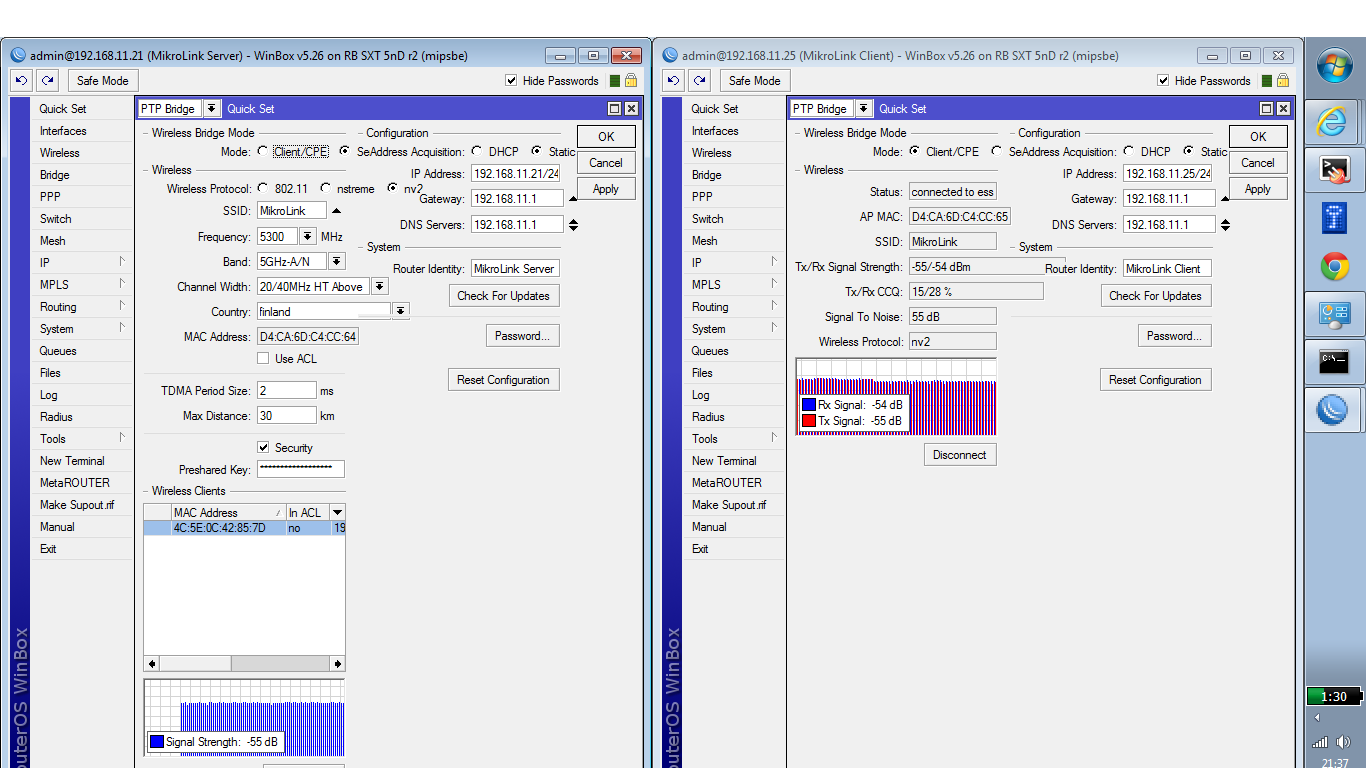Click volume speaker tray icon

tap(1343, 741)
